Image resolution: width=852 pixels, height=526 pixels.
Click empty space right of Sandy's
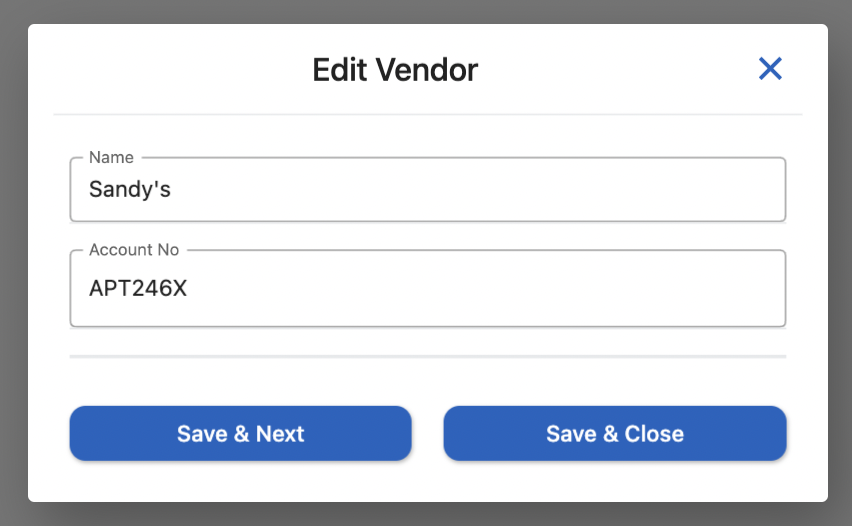pos(500,189)
